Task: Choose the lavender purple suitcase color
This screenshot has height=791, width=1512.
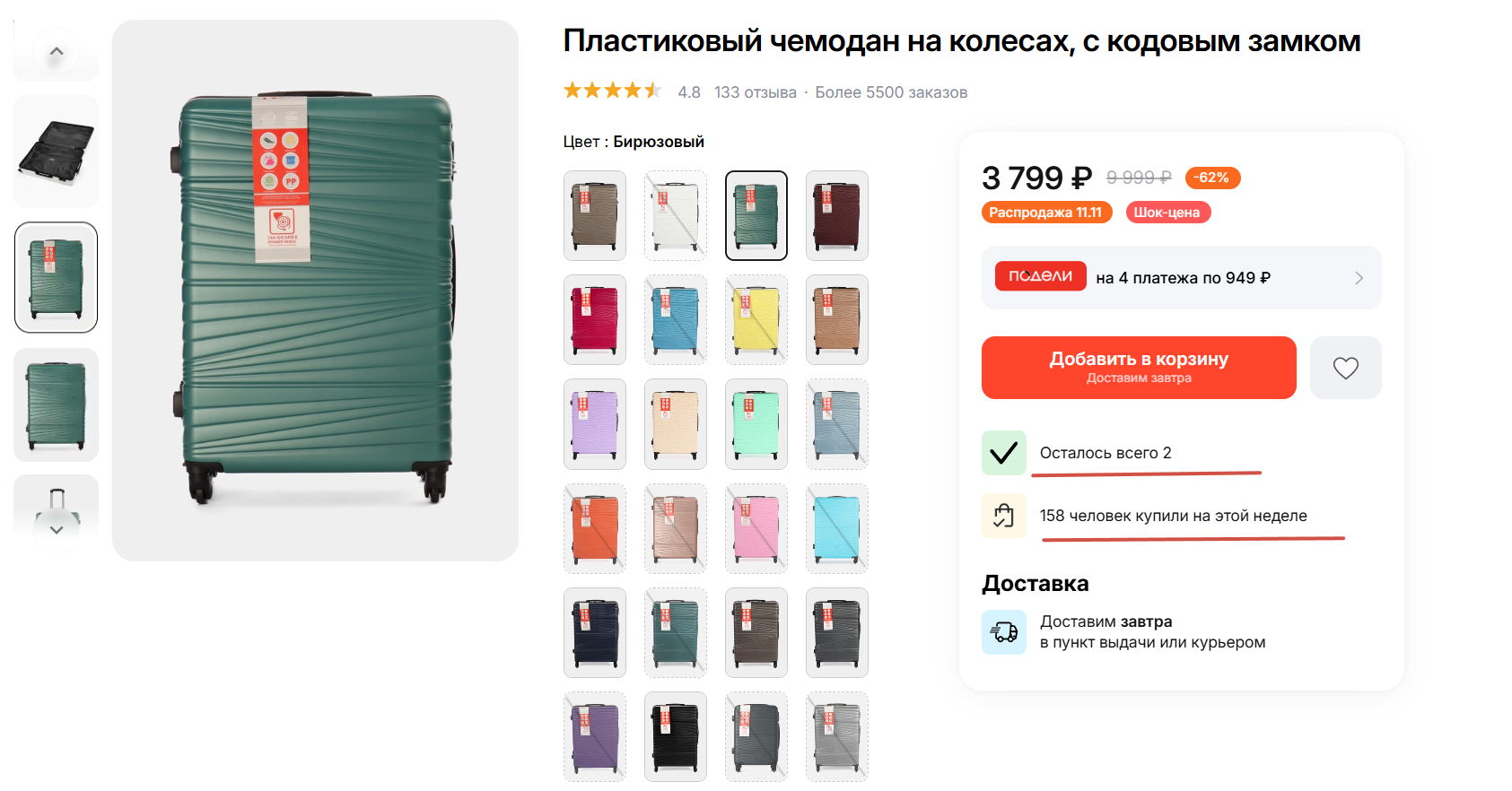Action: pos(595,424)
